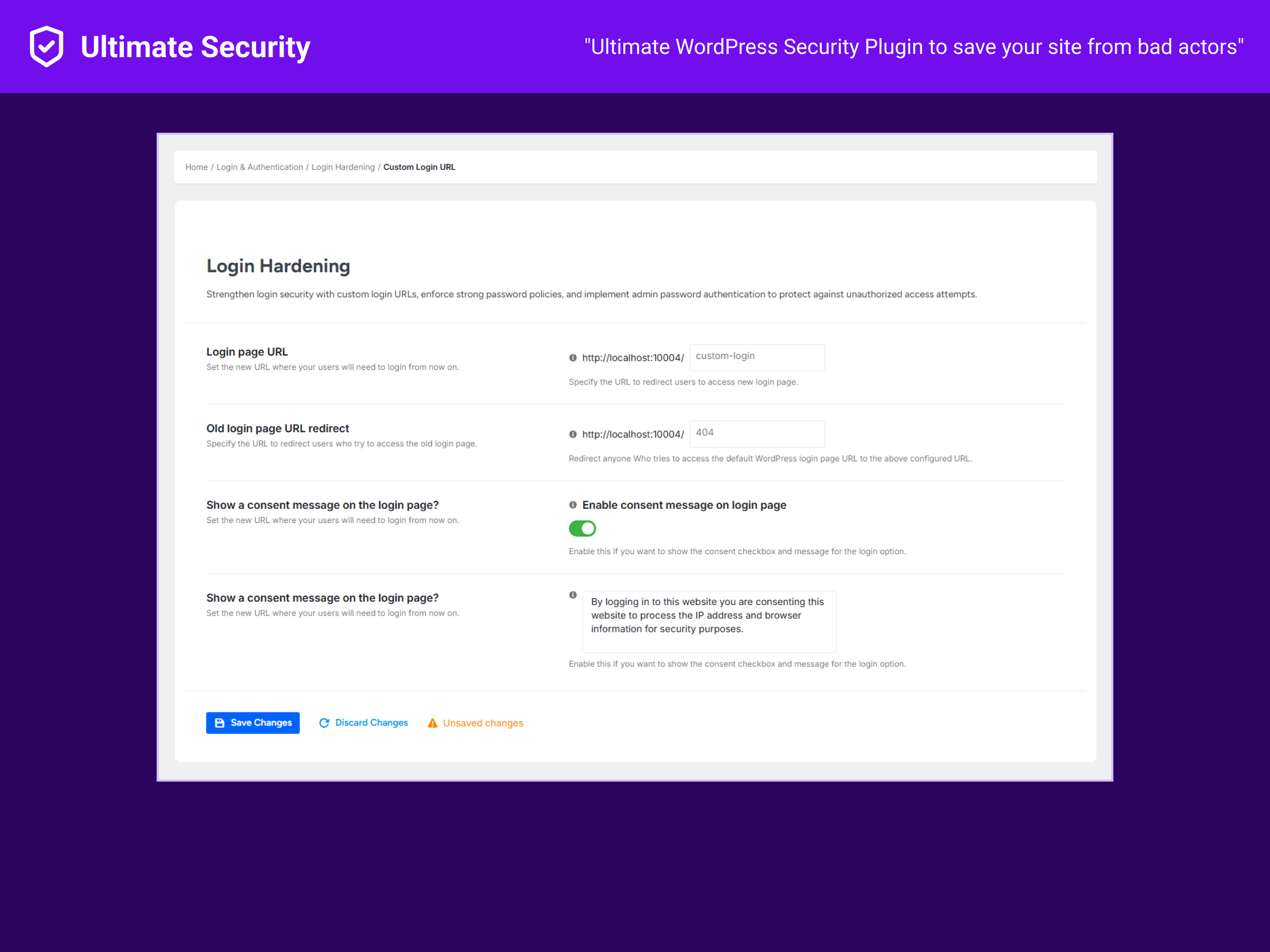Click the floppy disk icon in Save Changes
The image size is (1270, 952).
(x=219, y=723)
